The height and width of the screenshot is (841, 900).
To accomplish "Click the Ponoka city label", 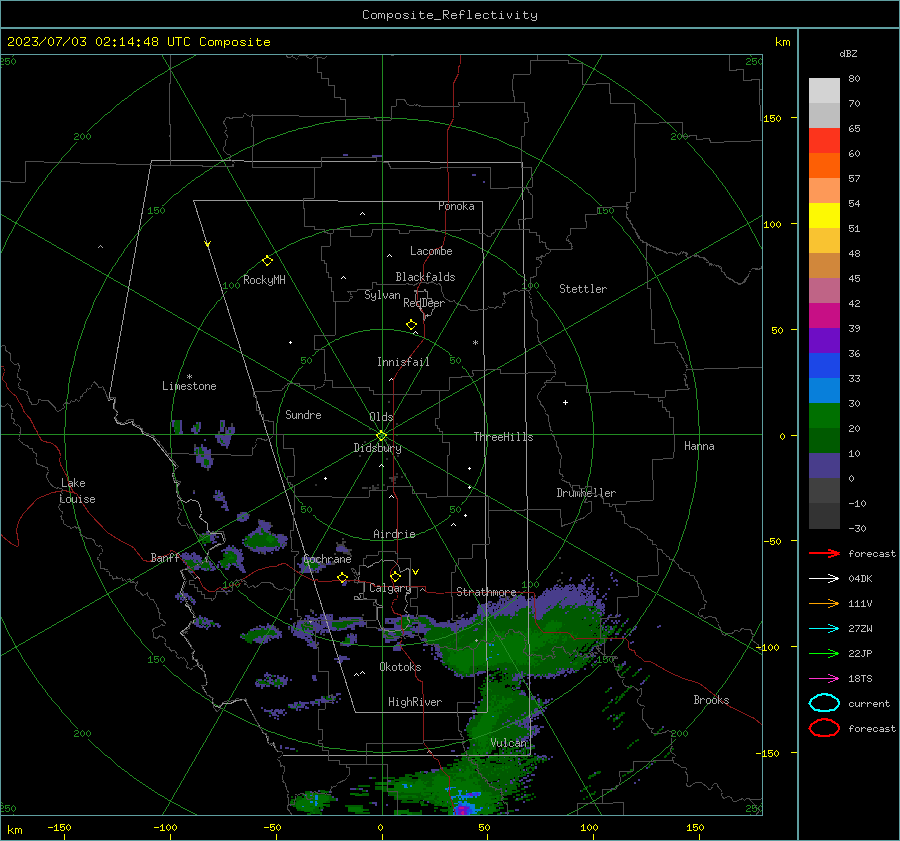I will 456,206.
